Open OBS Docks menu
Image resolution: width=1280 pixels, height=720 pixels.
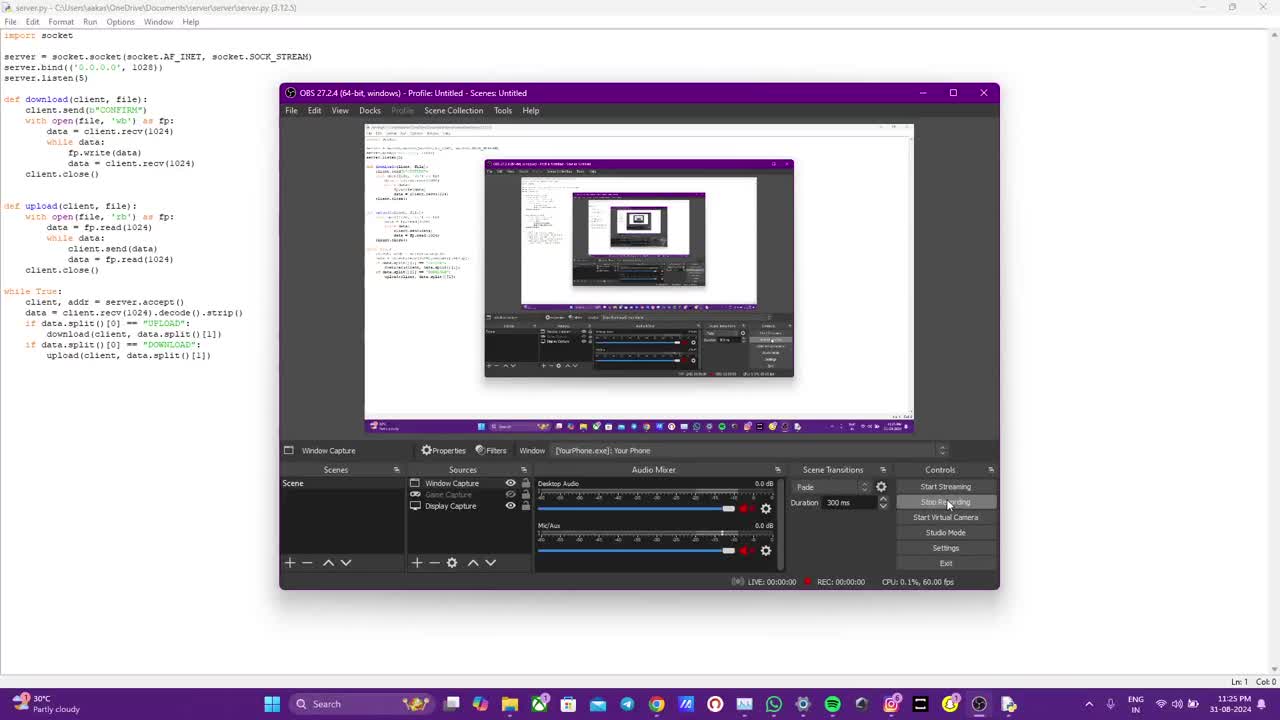(x=370, y=111)
